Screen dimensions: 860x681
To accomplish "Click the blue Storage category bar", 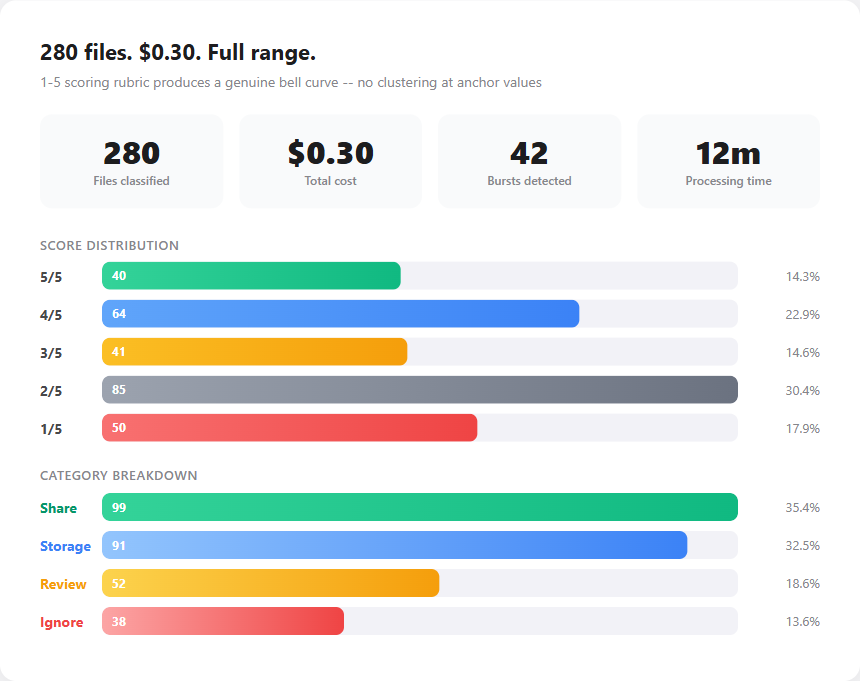I will [x=394, y=545].
